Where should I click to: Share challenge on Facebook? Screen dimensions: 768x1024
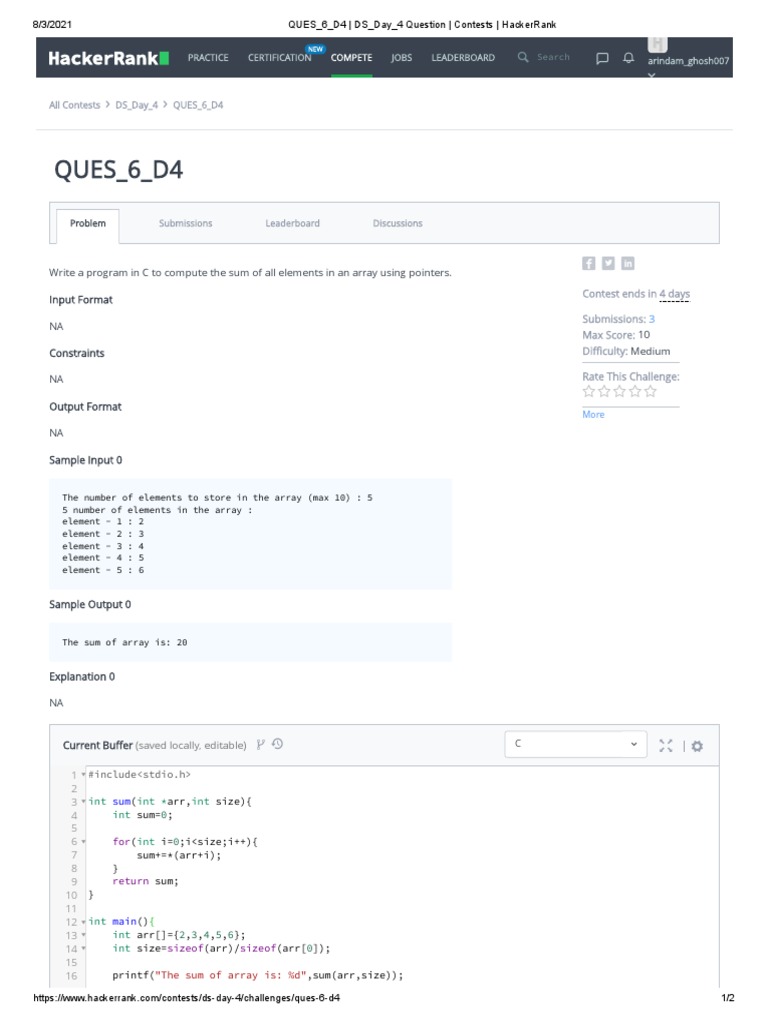point(589,263)
